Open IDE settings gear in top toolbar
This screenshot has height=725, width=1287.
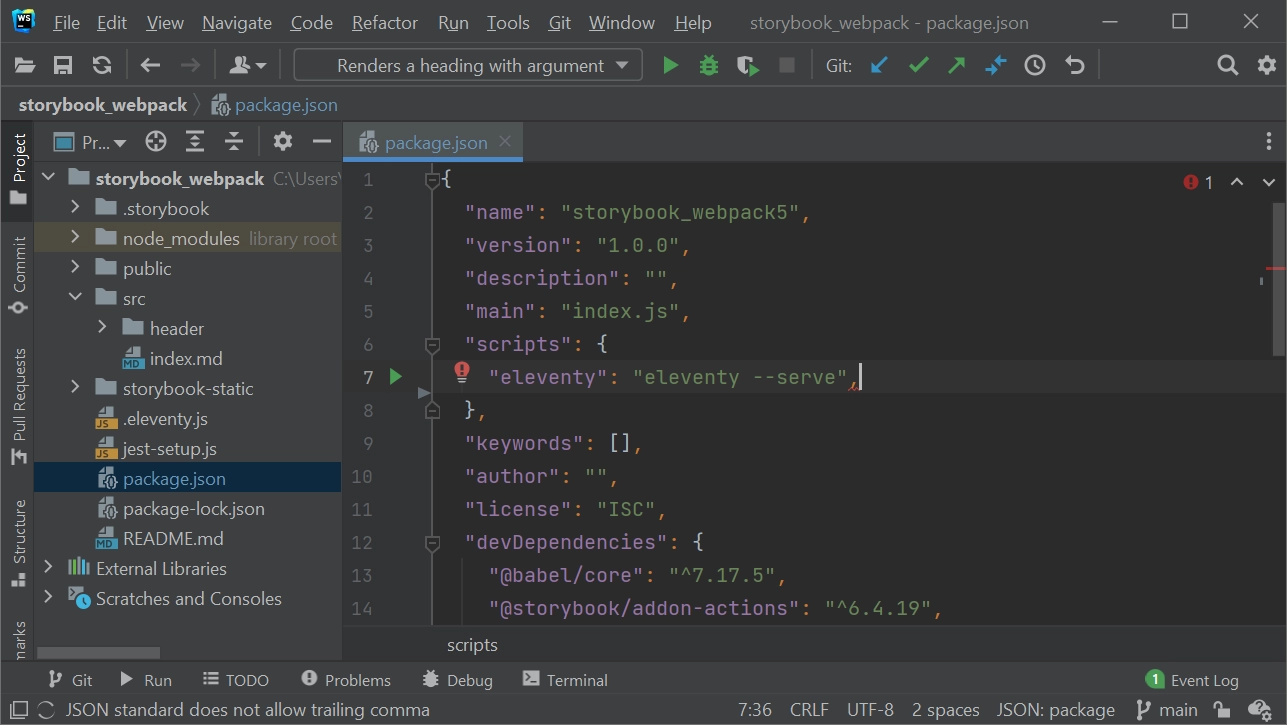[1267, 66]
